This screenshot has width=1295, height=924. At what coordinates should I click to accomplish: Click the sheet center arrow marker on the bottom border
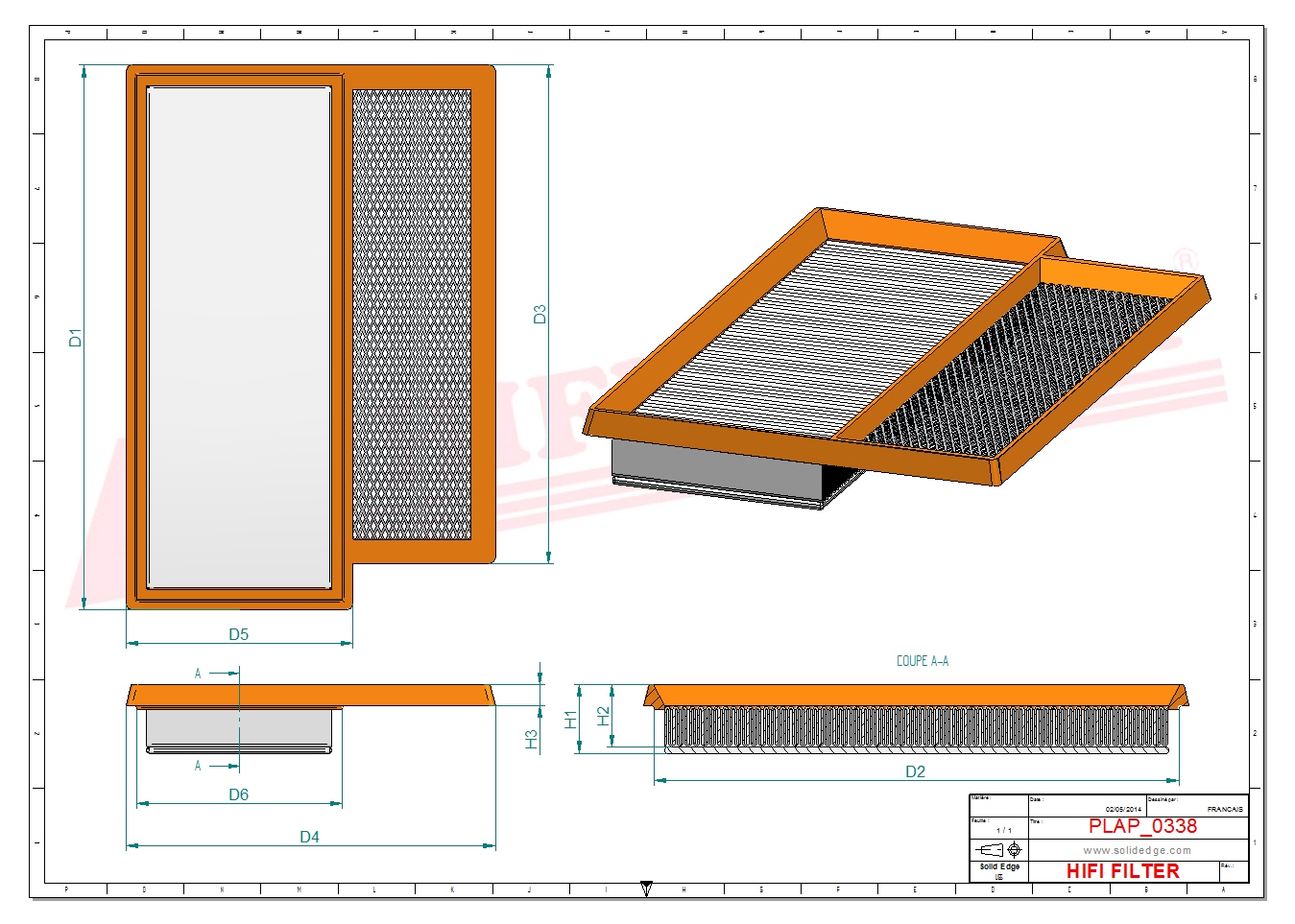point(646,888)
